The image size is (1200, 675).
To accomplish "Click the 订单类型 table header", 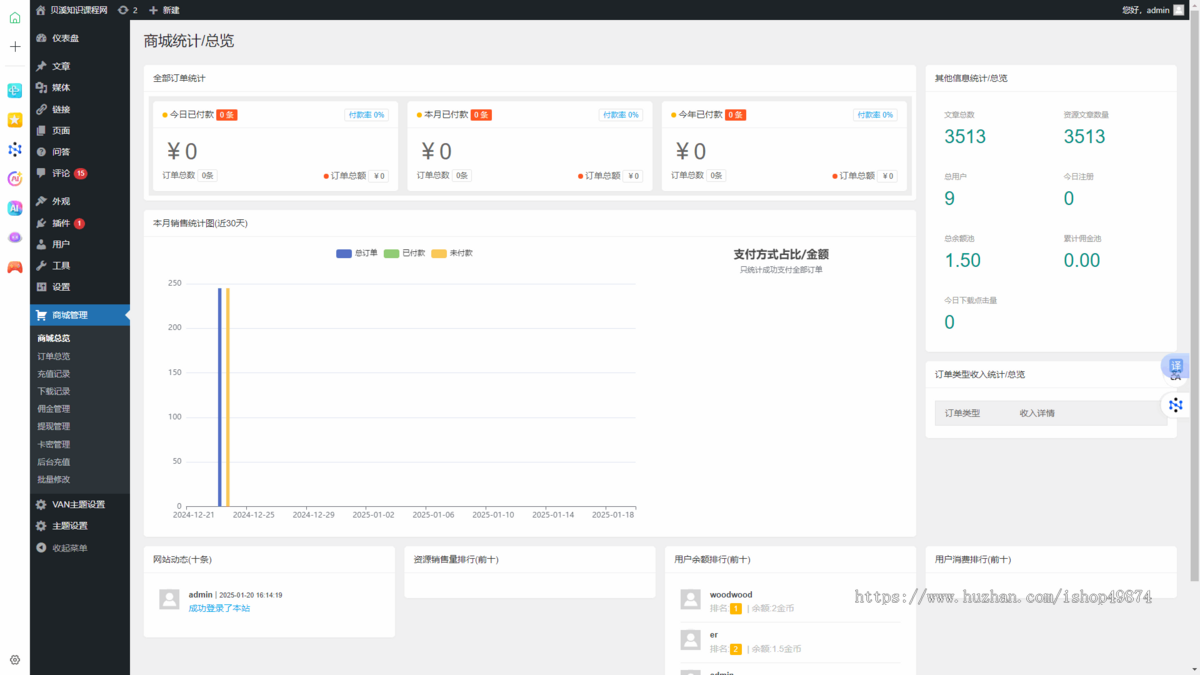I will click(962, 413).
